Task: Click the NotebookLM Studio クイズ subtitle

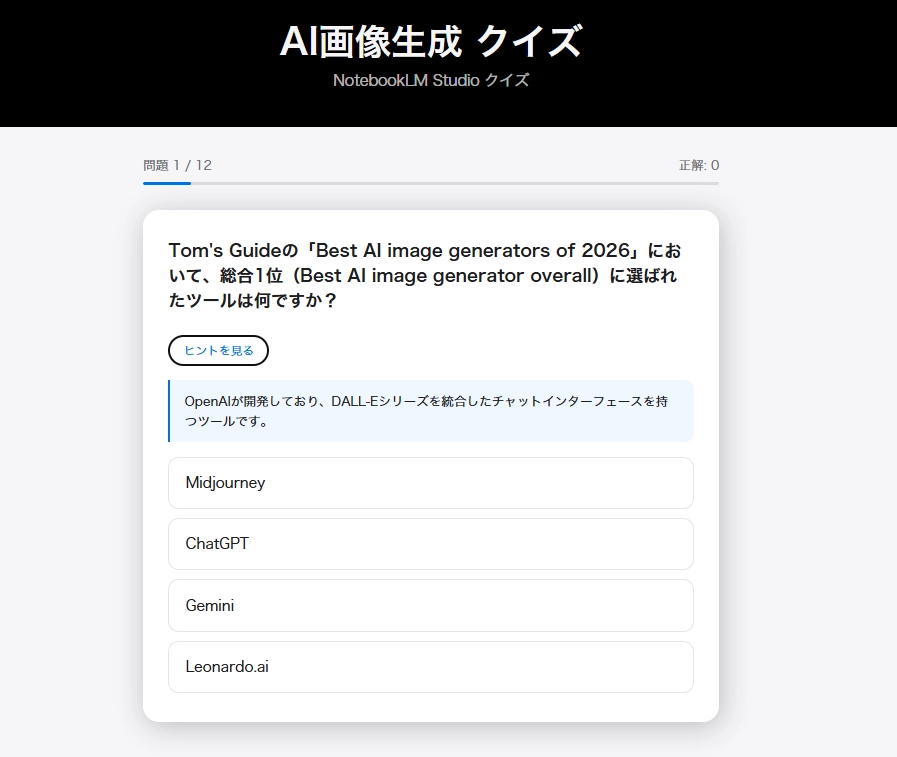Action: [x=431, y=80]
